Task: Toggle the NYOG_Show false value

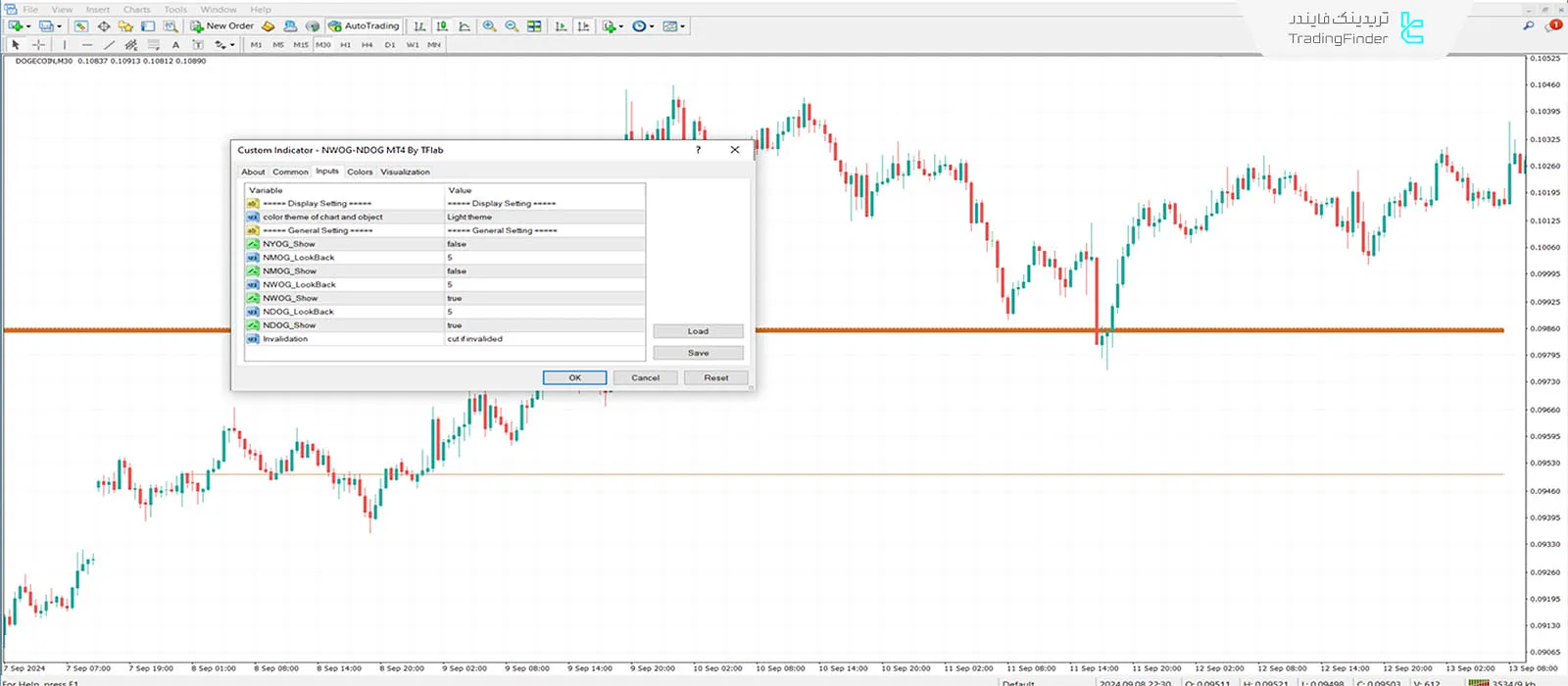Action: [x=544, y=244]
